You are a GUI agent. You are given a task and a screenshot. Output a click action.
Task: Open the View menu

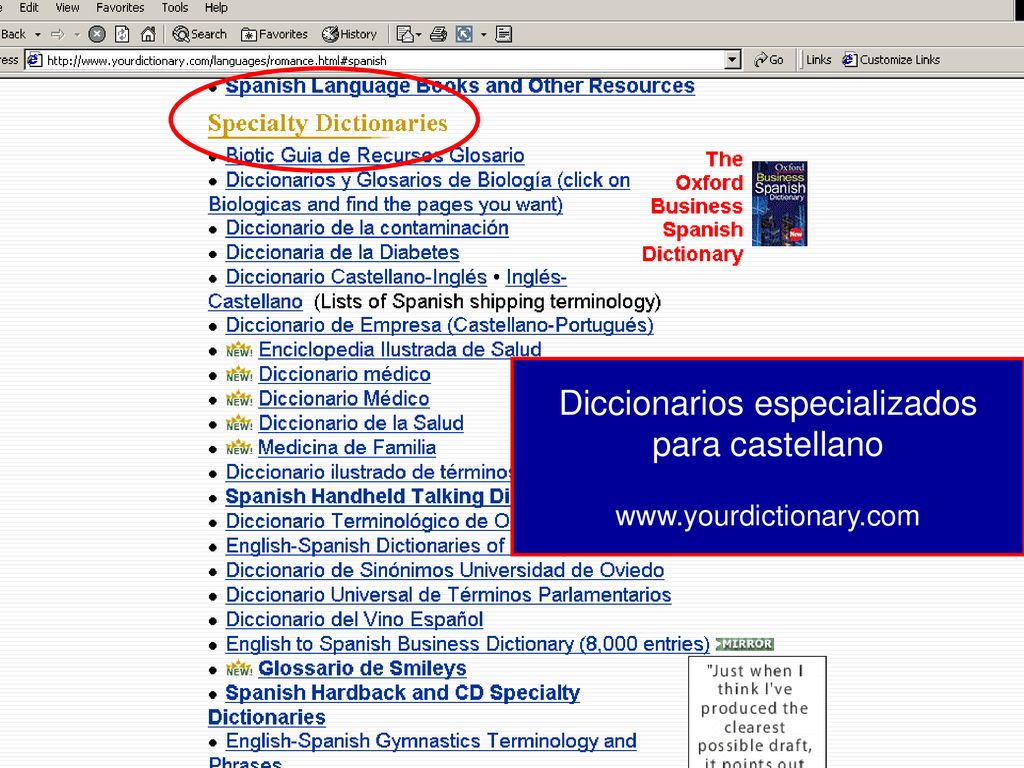(67, 8)
